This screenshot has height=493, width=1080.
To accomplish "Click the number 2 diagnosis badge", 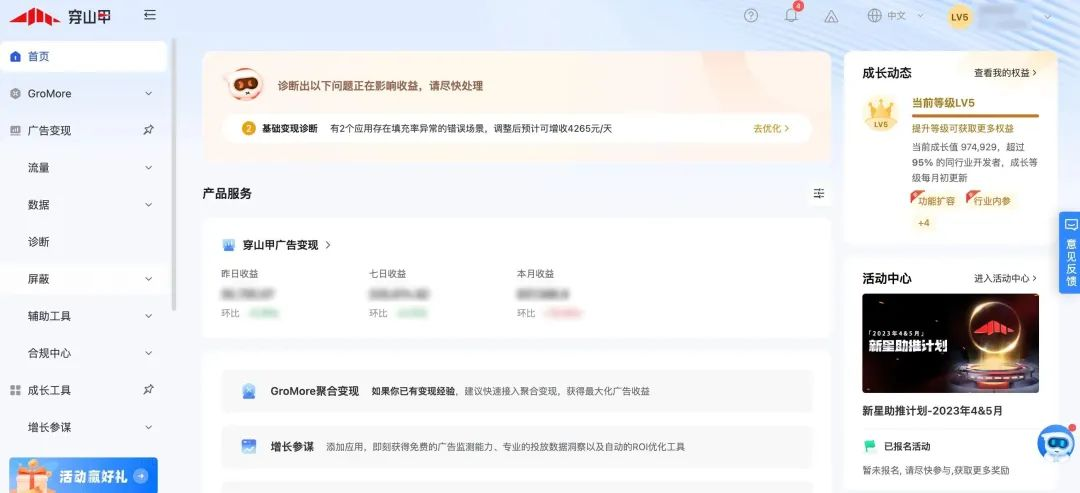I will (249, 128).
